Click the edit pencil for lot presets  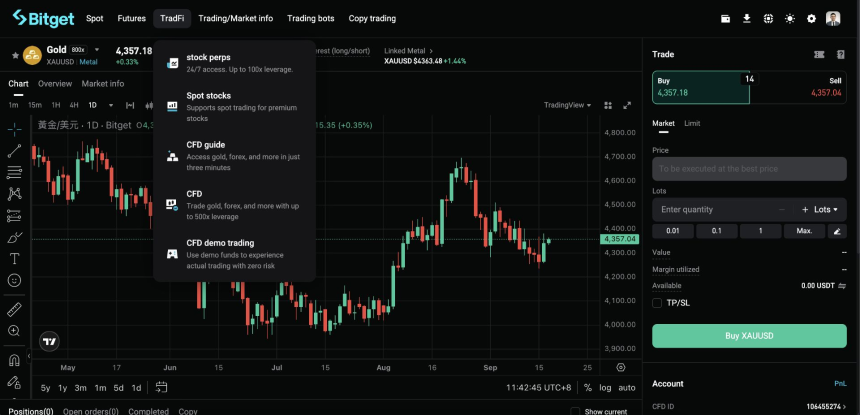point(837,231)
